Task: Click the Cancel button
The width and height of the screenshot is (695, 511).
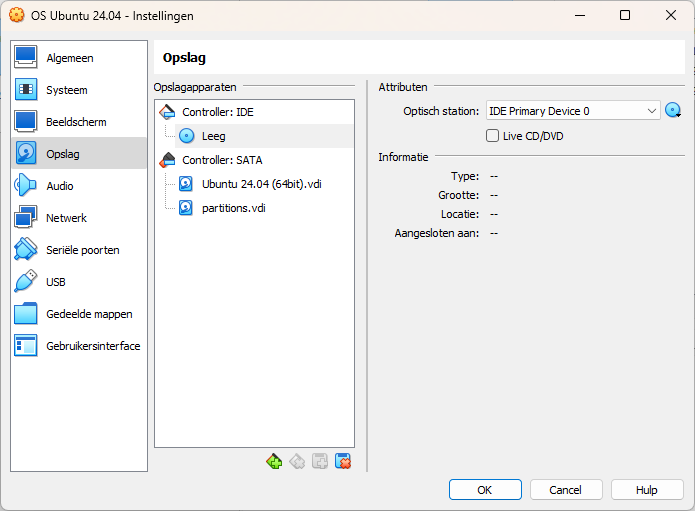Action: coord(566,490)
